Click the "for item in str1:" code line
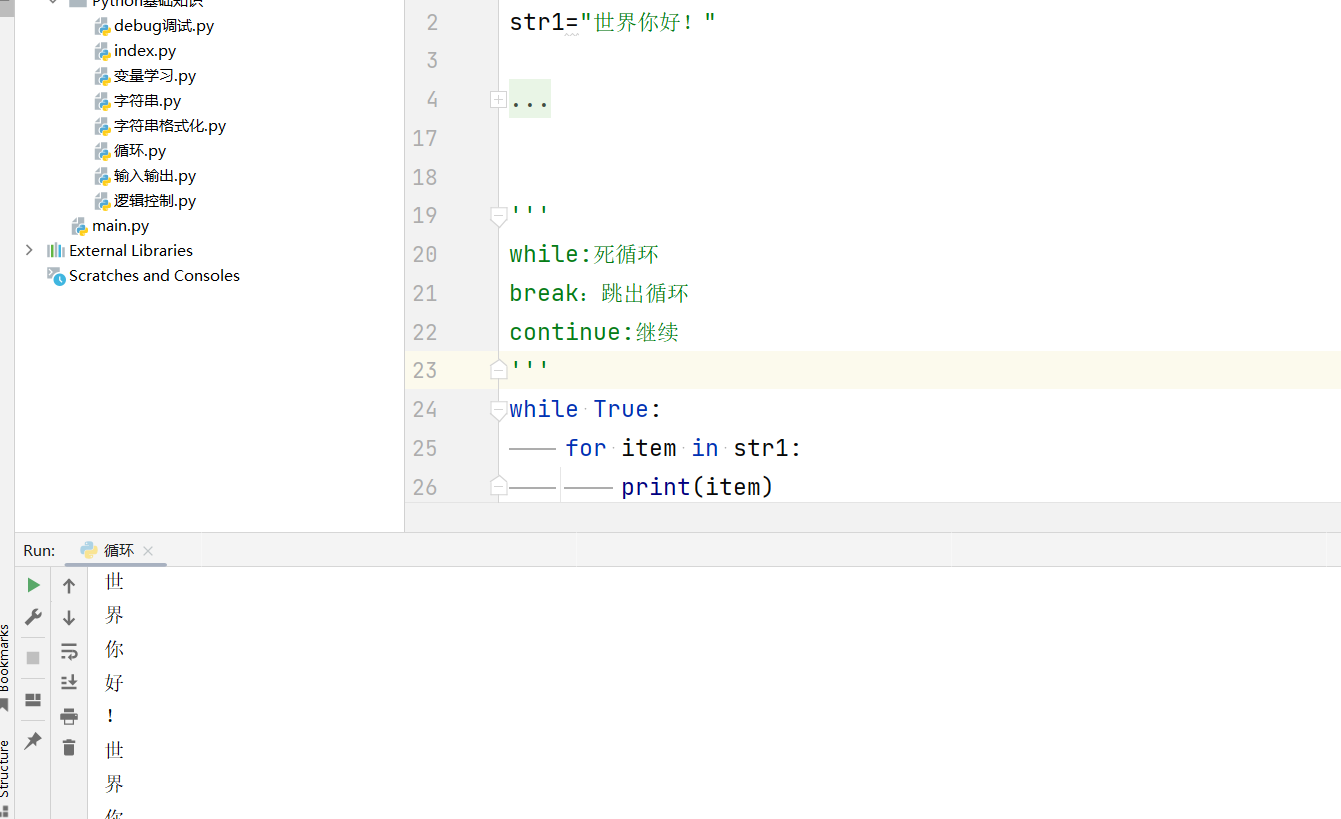 683,448
